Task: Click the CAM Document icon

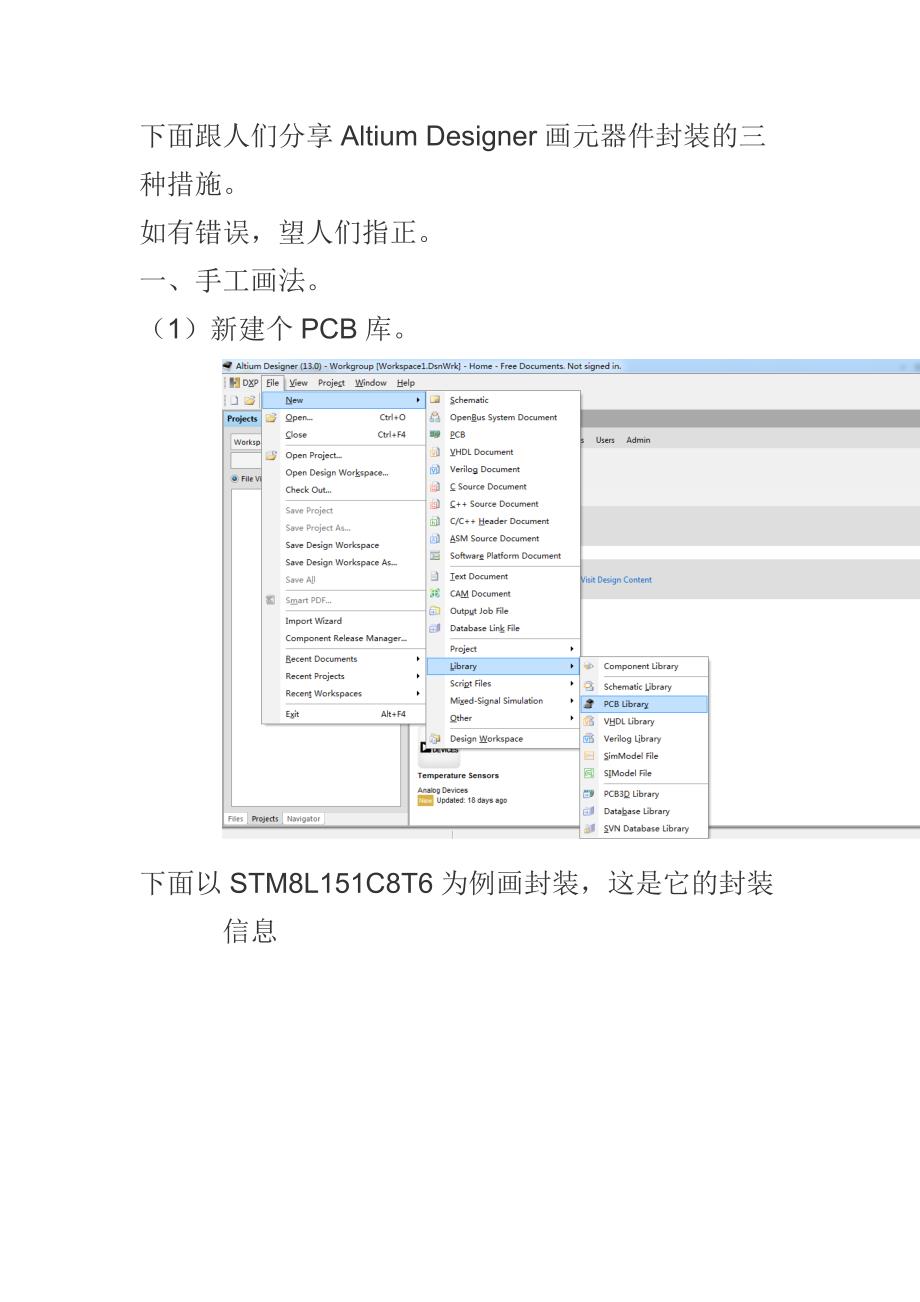Action: coord(435,594)
